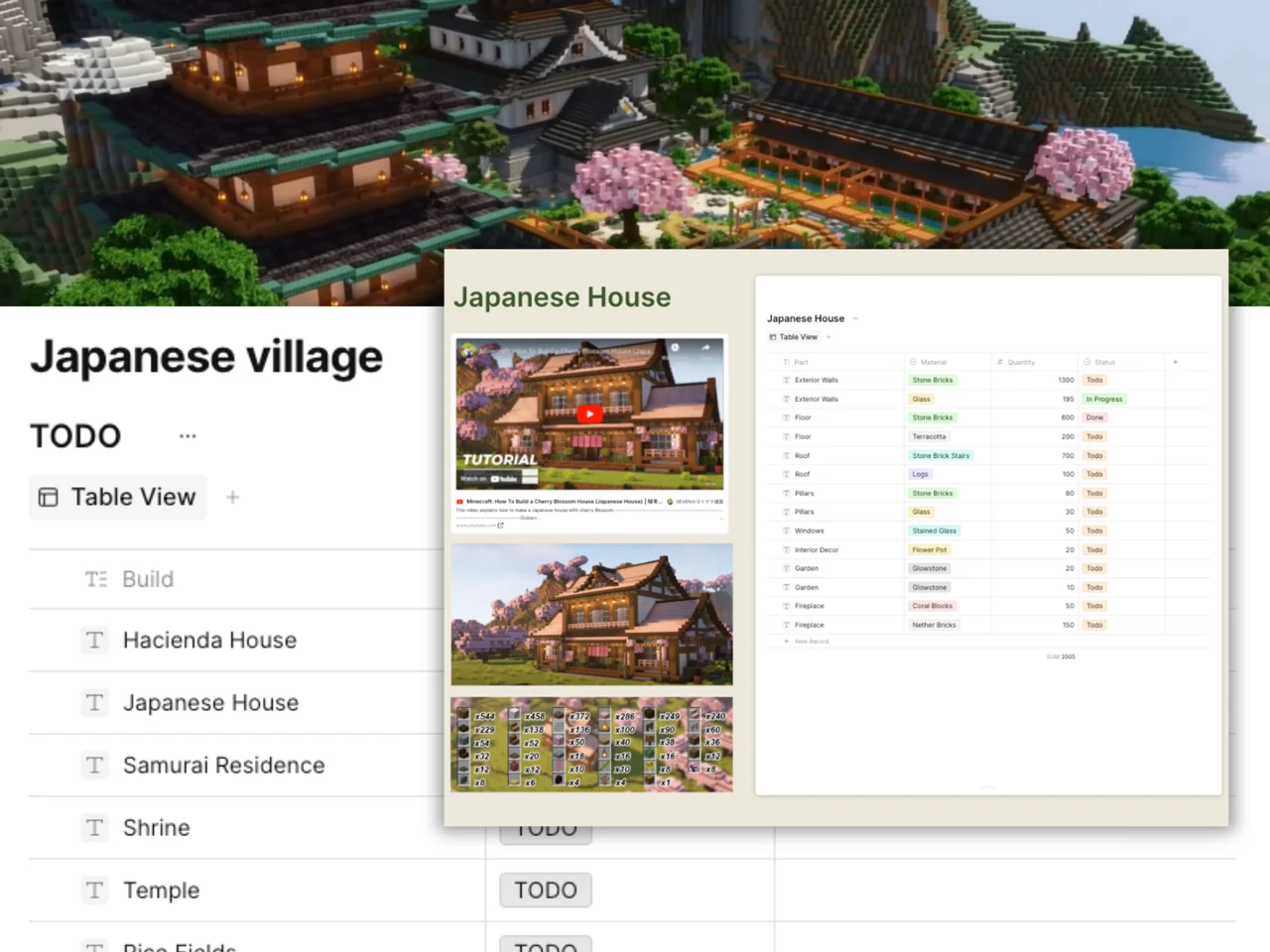The image size is (1270, 952).
Task: Open the TODO section three-dot menu
Action: click(188, 436)
